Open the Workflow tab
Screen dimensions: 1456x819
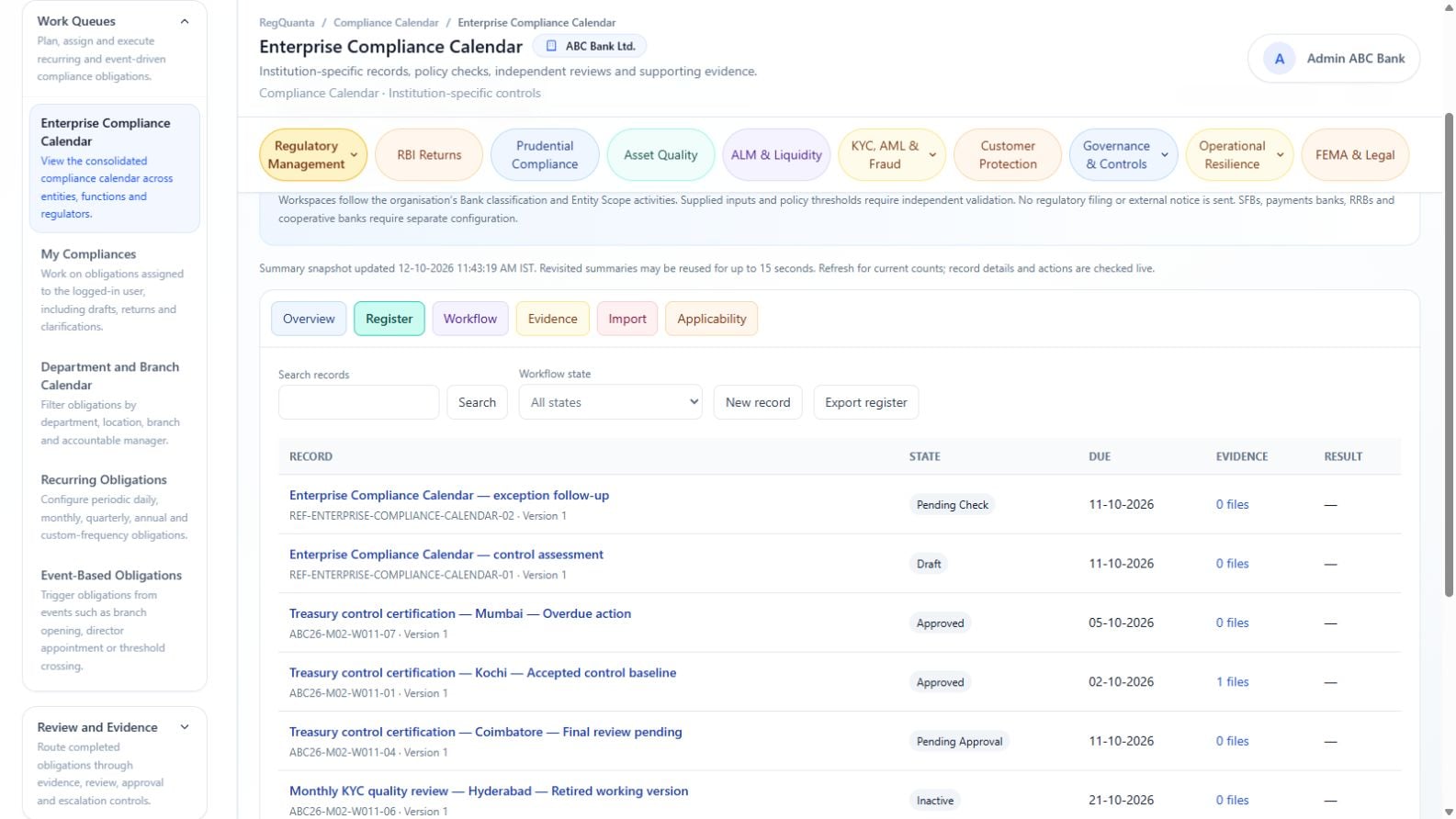click(x=470, y=319)
